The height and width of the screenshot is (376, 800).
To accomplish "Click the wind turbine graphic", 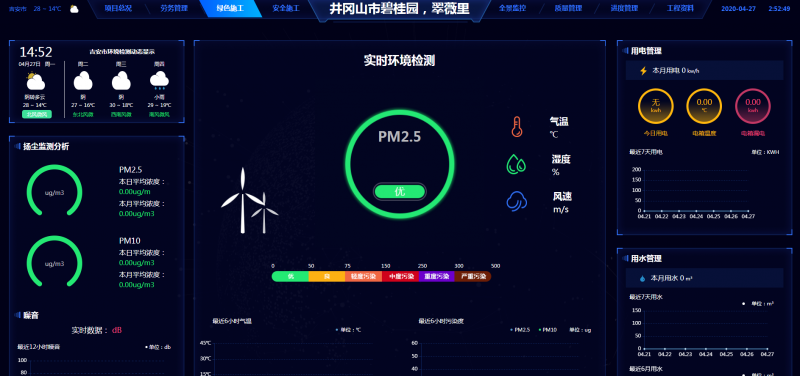I will [249, 200].
